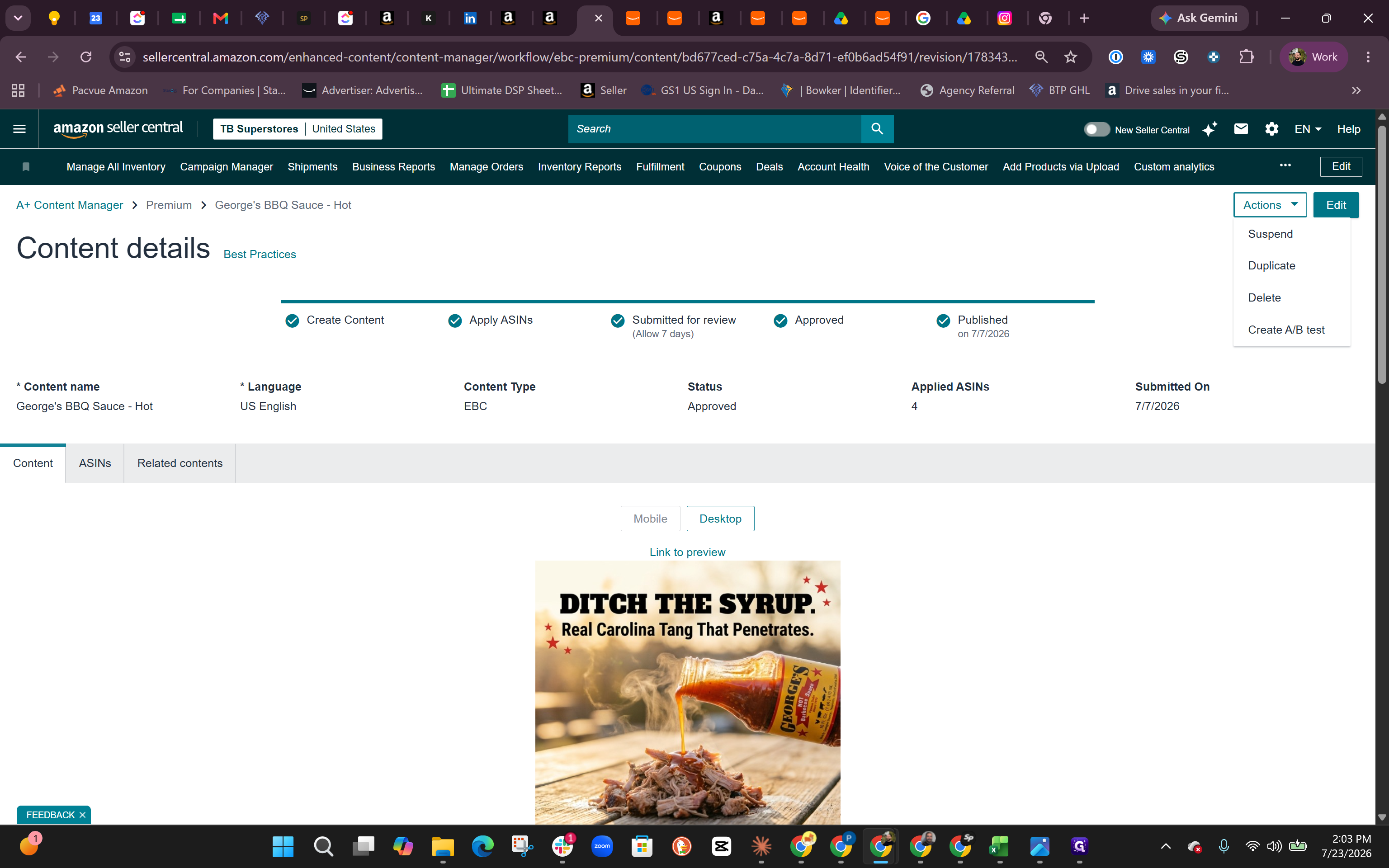Open the Work profile button in Chrome
The width and height of the screenshot is (1389, 868).
pos(1313,57)
